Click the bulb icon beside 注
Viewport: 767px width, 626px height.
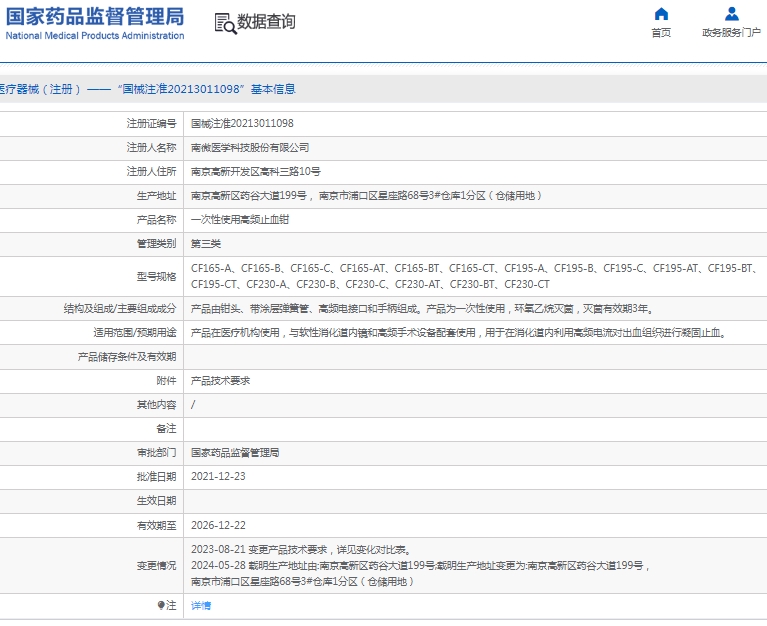coord(161,605)
